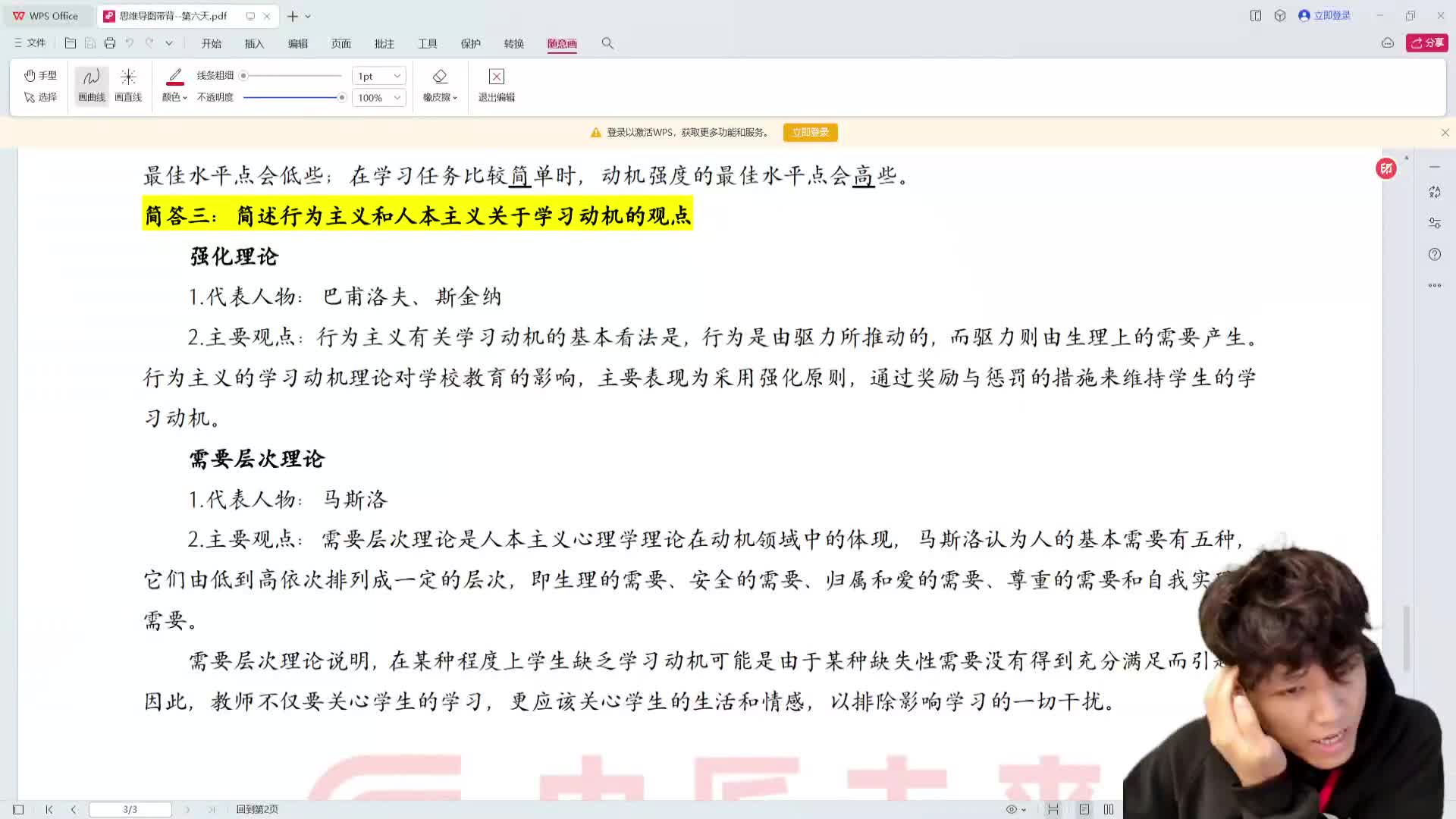
Task: Activate the 手型 hand tool
Action: click(40, 75)
